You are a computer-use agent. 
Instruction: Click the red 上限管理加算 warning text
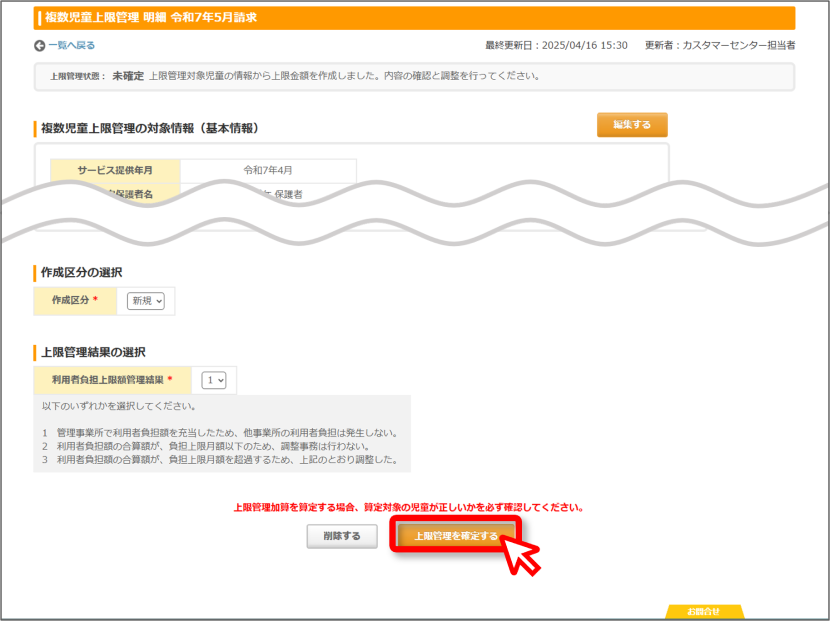tap(409, 507)
